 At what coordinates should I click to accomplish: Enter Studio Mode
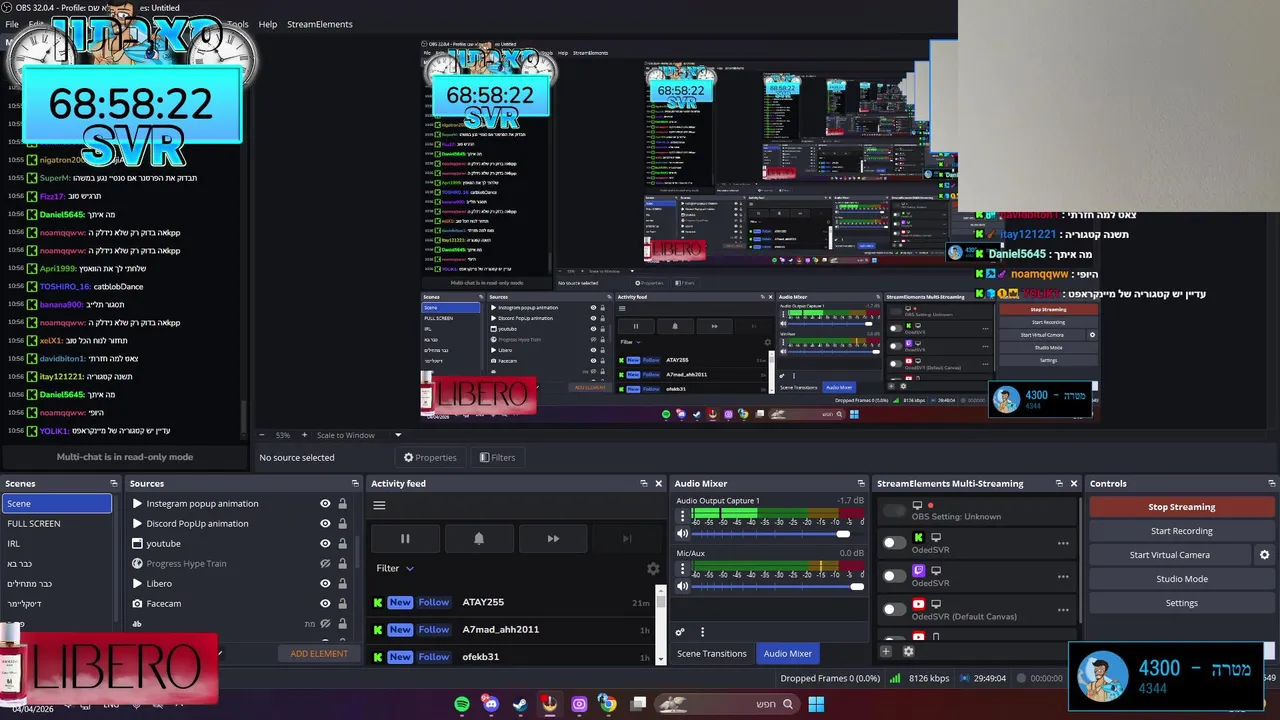coord(1181,579)
